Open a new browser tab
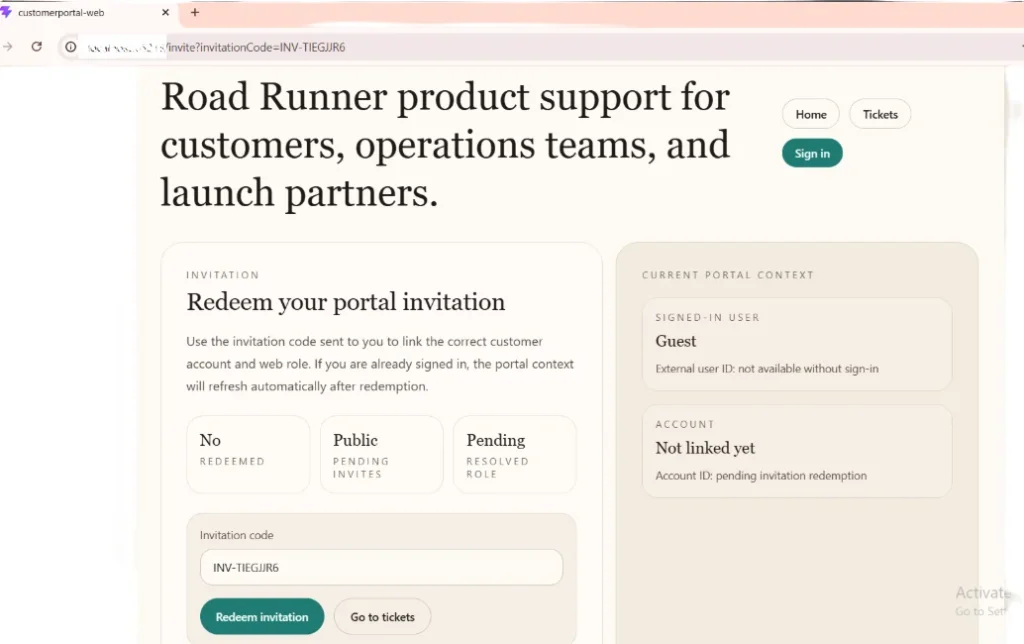The height and width of the screenshot is (644, 1024). click(x=195, y=12)
